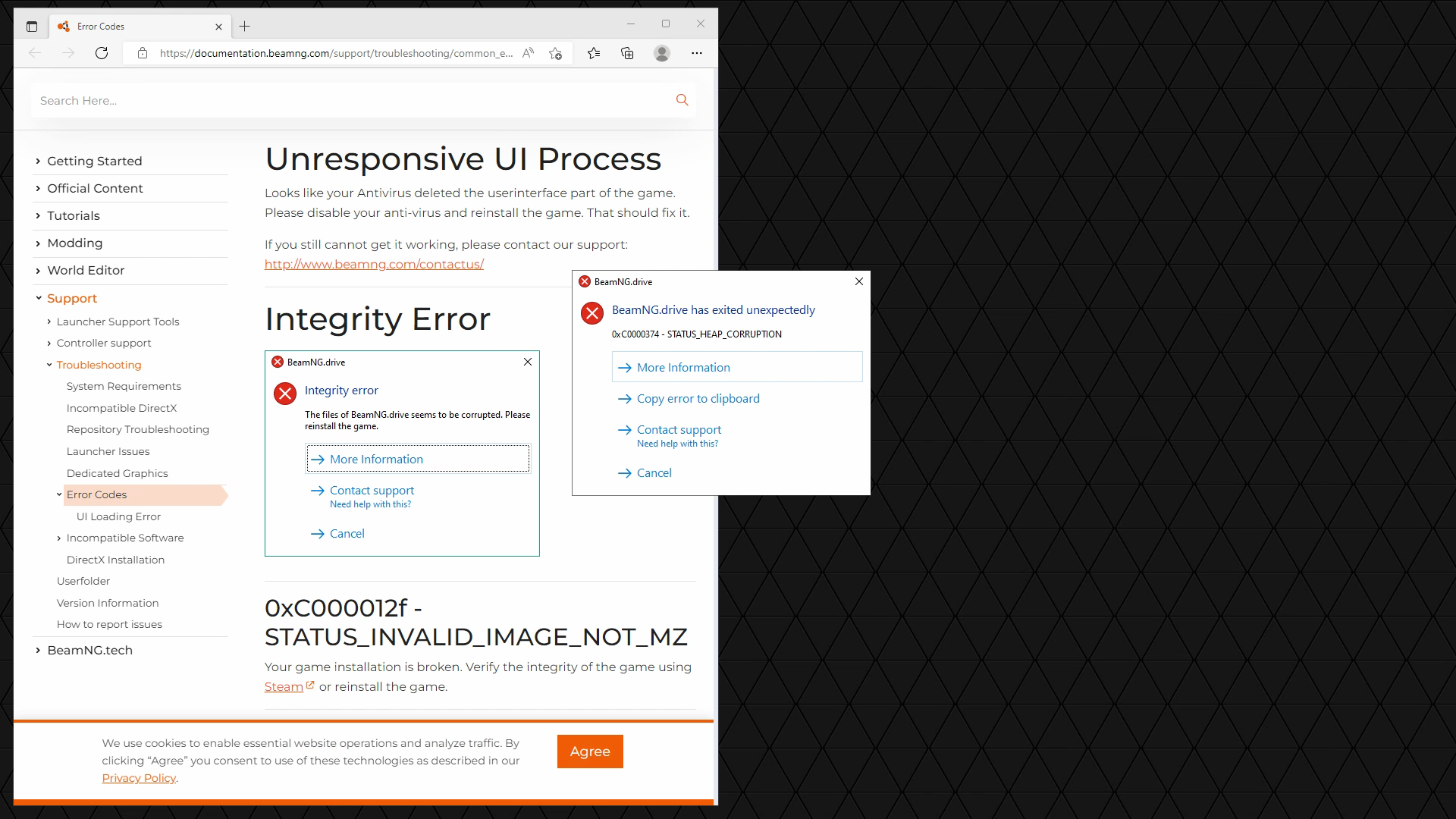Open the Favorites list

(x=594, y=53)
